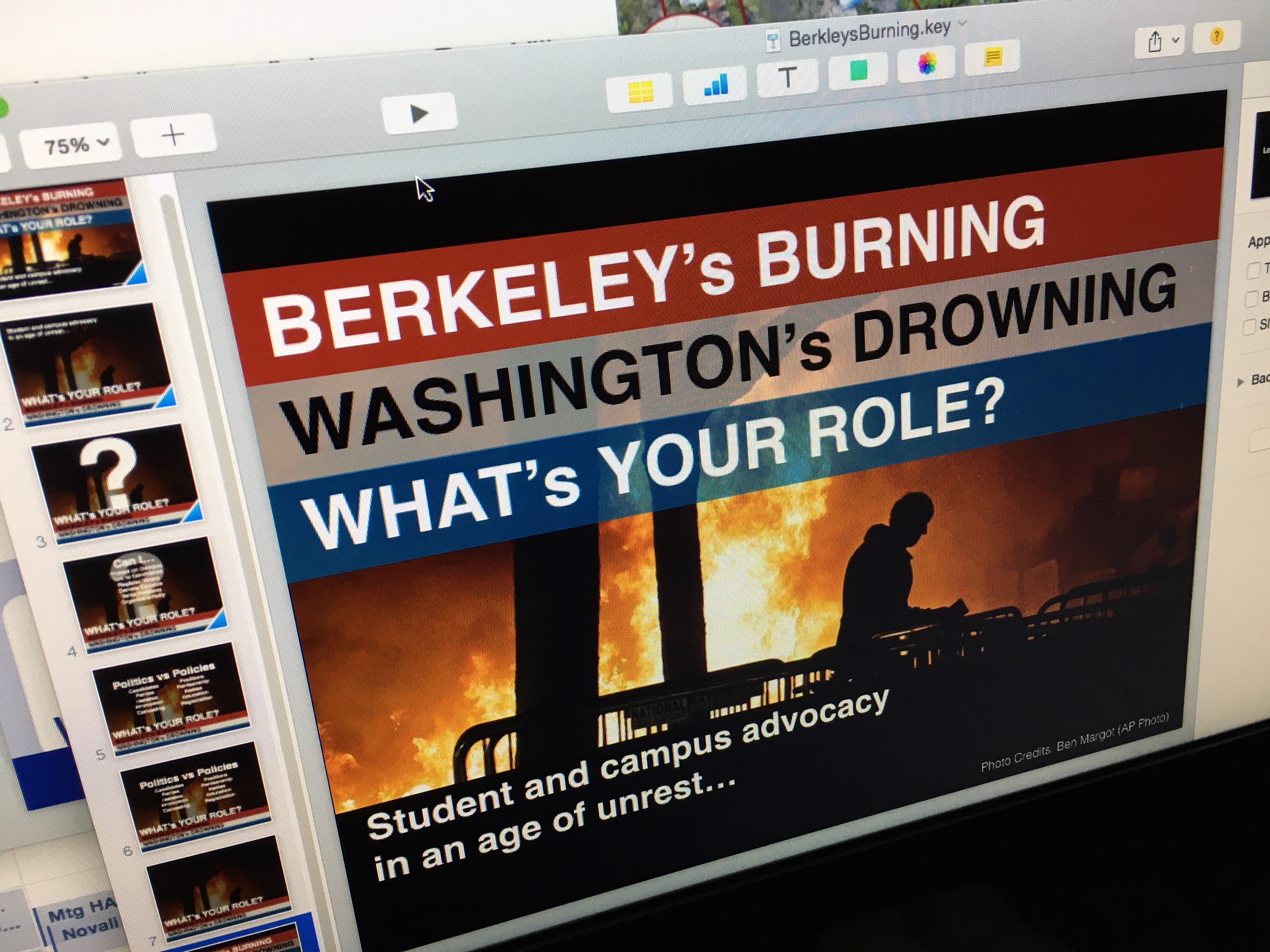Select slide 6 Politics vs Policies thumbnail
Screen dimensions: 1270x952
(x=195, y=796)
